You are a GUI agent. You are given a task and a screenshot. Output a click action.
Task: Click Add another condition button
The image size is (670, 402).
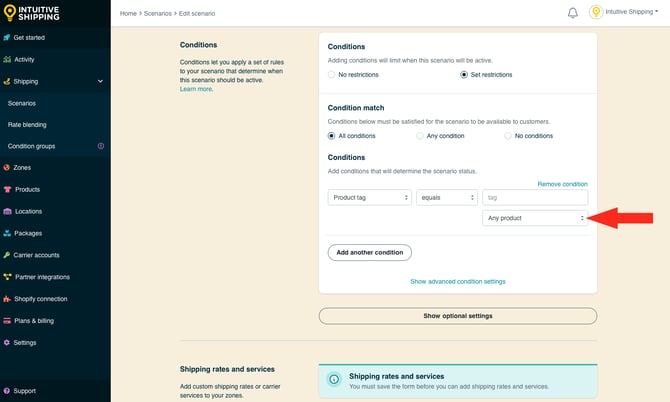pos(369,252)
